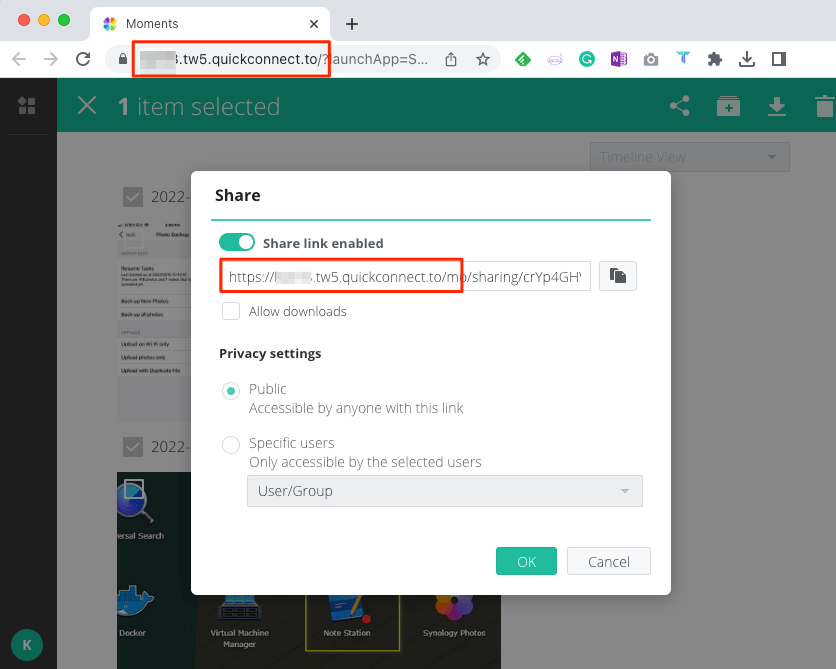Copy the share link using copy icon

(617, 276)
